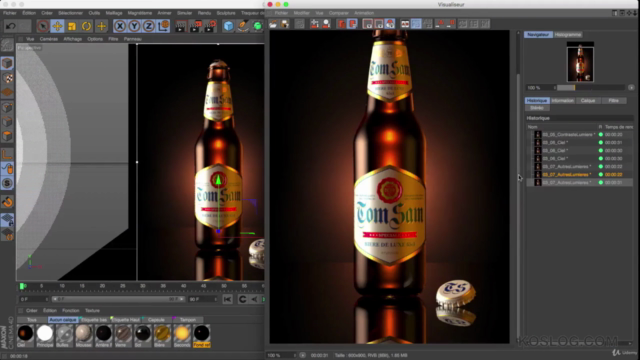The height and width of the screenshot is (360, 640).
Task: Click Open file icon in Visualiseur toolbar
Action: tap(273, 24)
